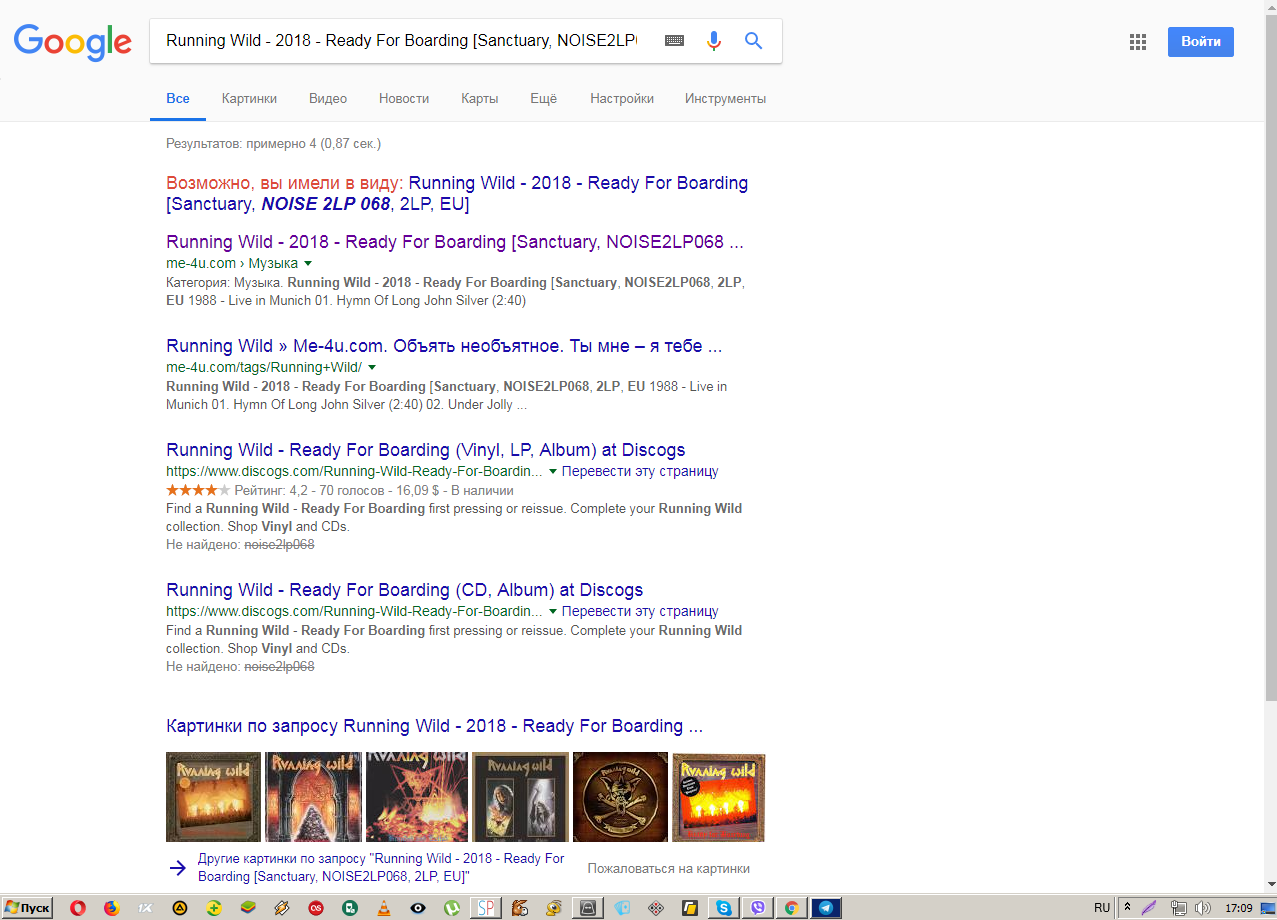Open the volume control in system tray
The width and height of the screenshot is (1277, 920).
1203,908
